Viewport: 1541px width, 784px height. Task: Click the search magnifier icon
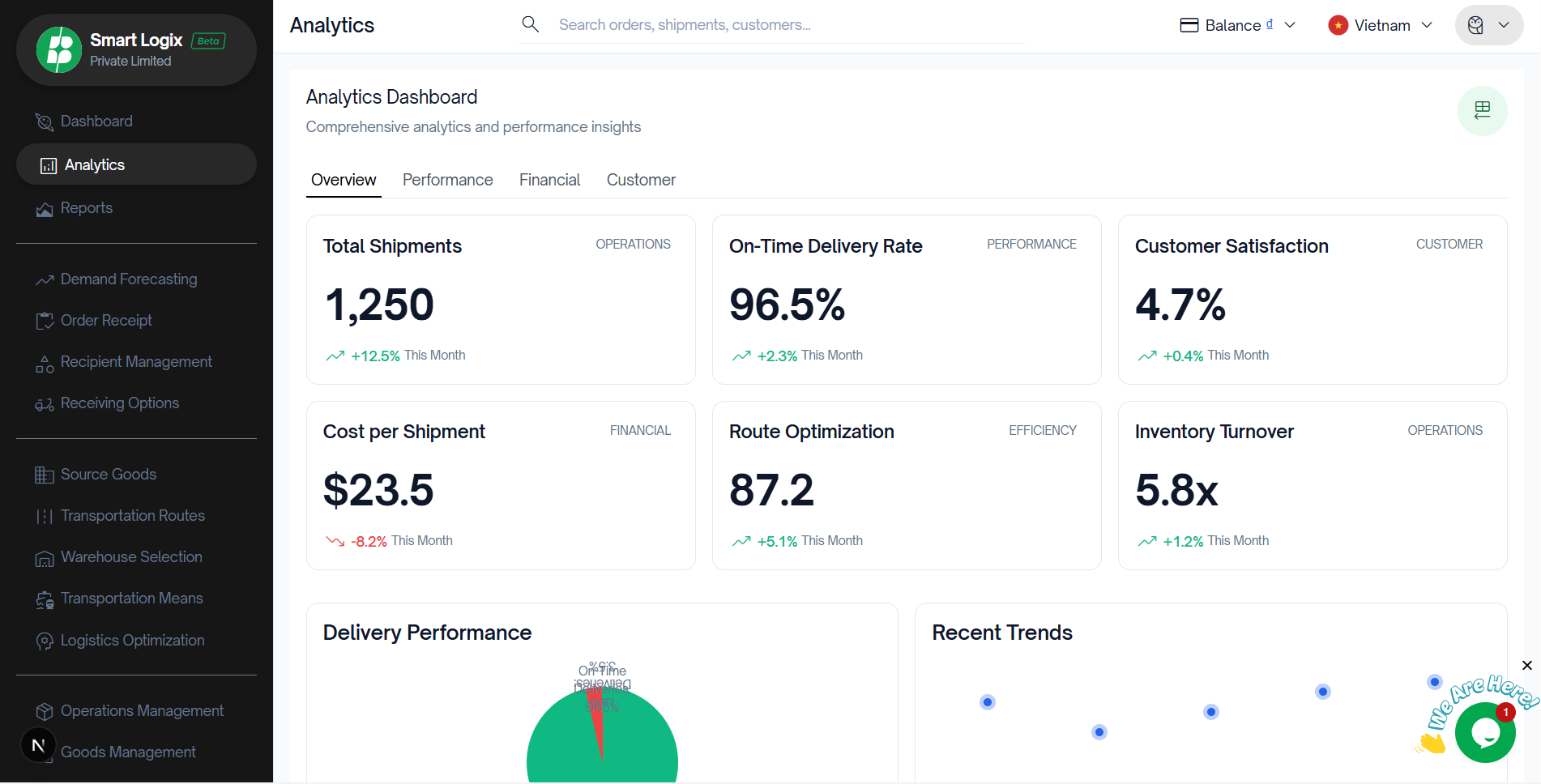click(x=531, y=24)
